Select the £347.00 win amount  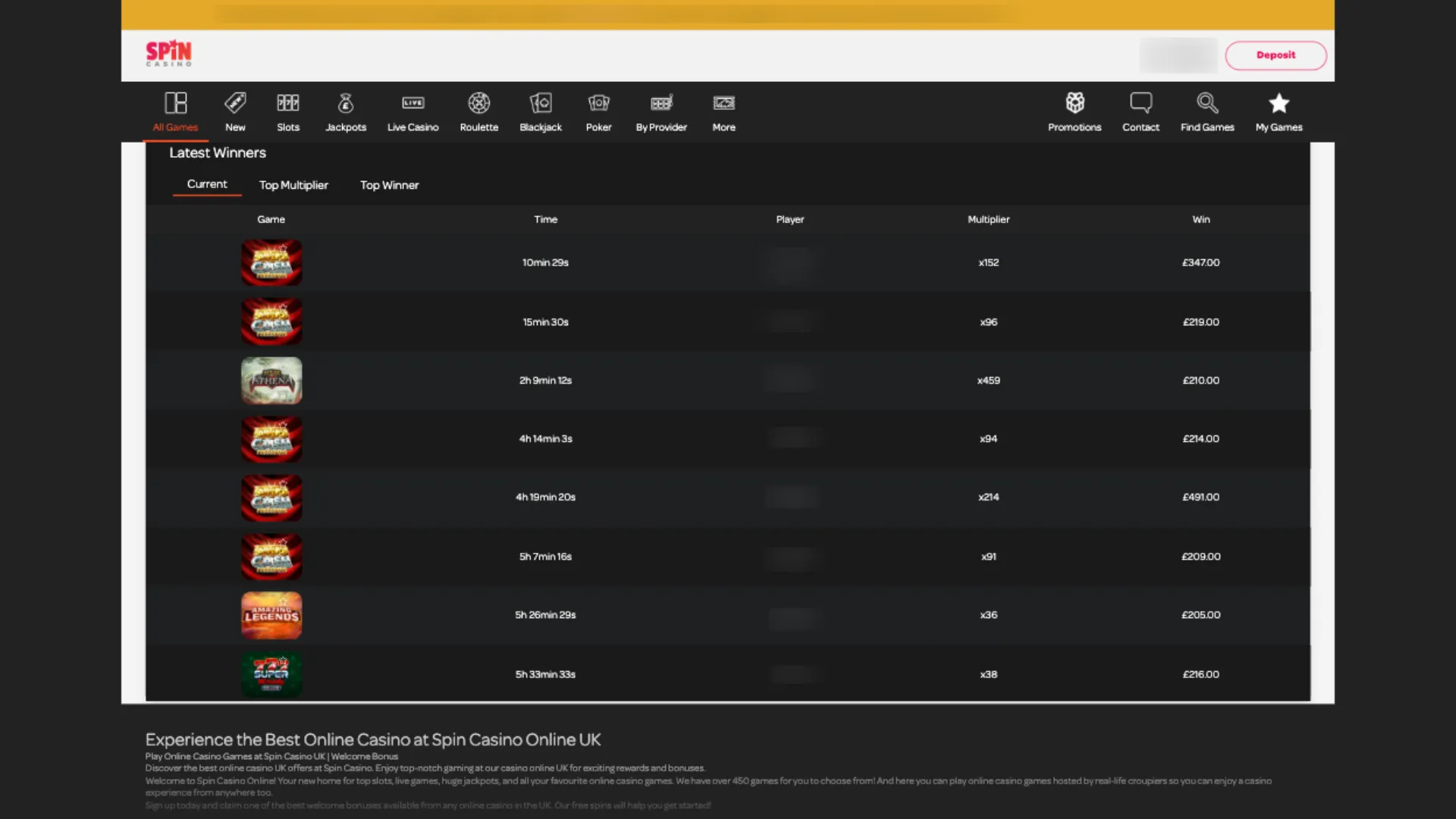pos(1200,262)
